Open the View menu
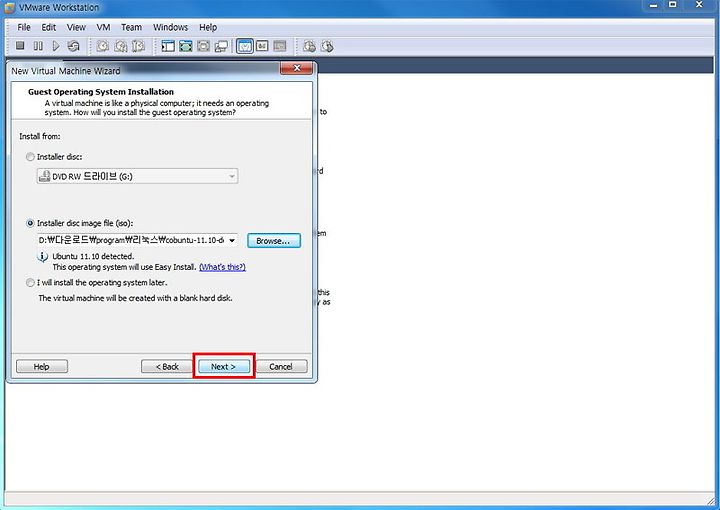The image size is (720, 510). (76, 28)
